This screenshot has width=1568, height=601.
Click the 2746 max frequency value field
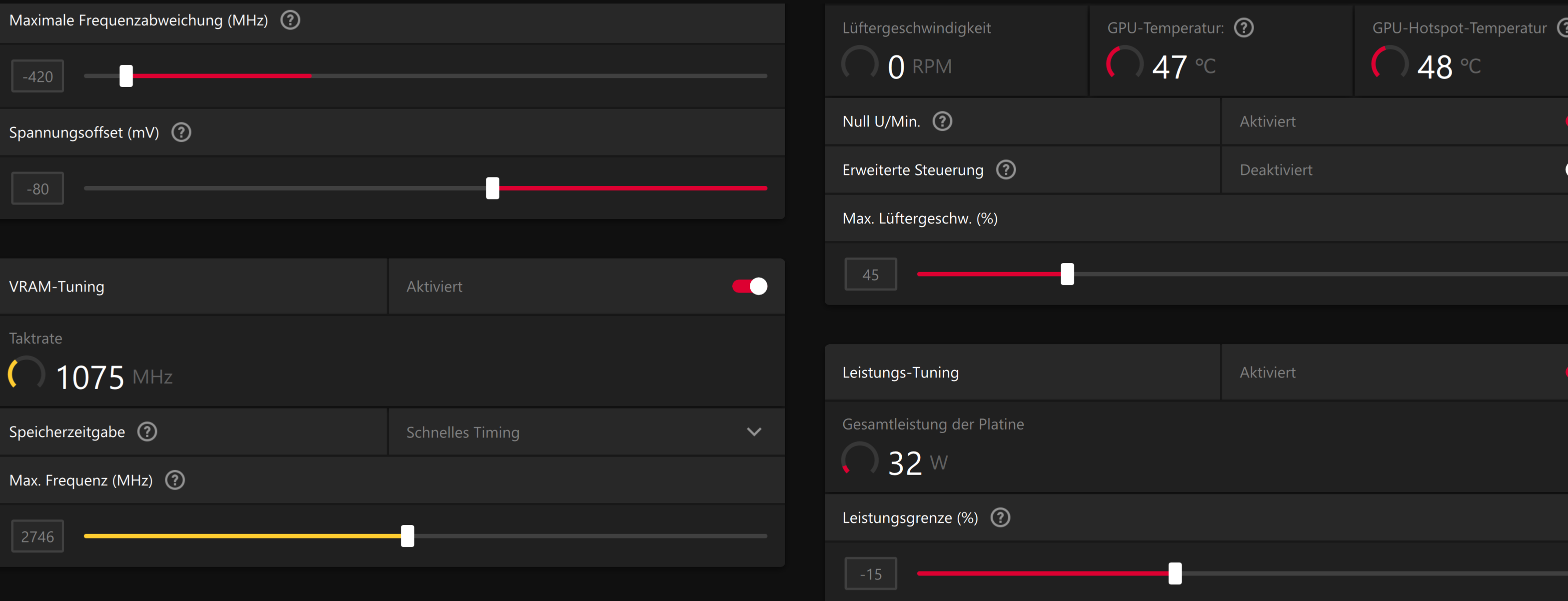point(38,536)
